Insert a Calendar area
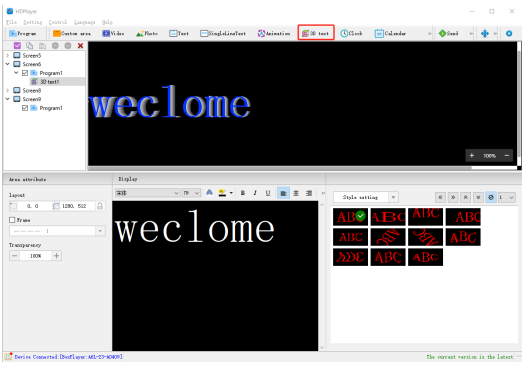The height and width of the screenshot is (365, 526). click(x=390, y=34)
